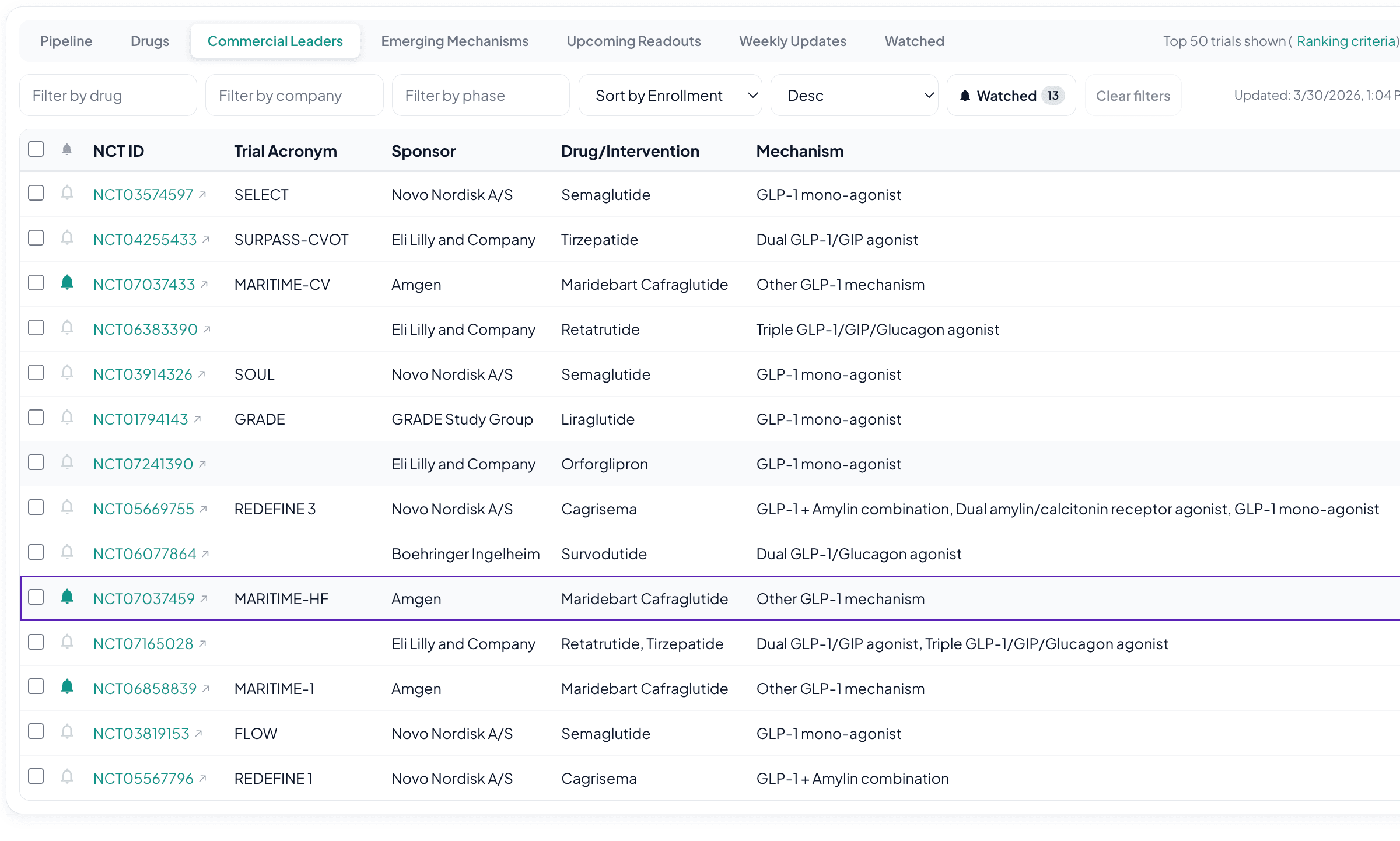Image resolution: width=1400 pixels, height=841 pixels.
Task: Check the select-all checkbox in header
Action: coord(36,149)
